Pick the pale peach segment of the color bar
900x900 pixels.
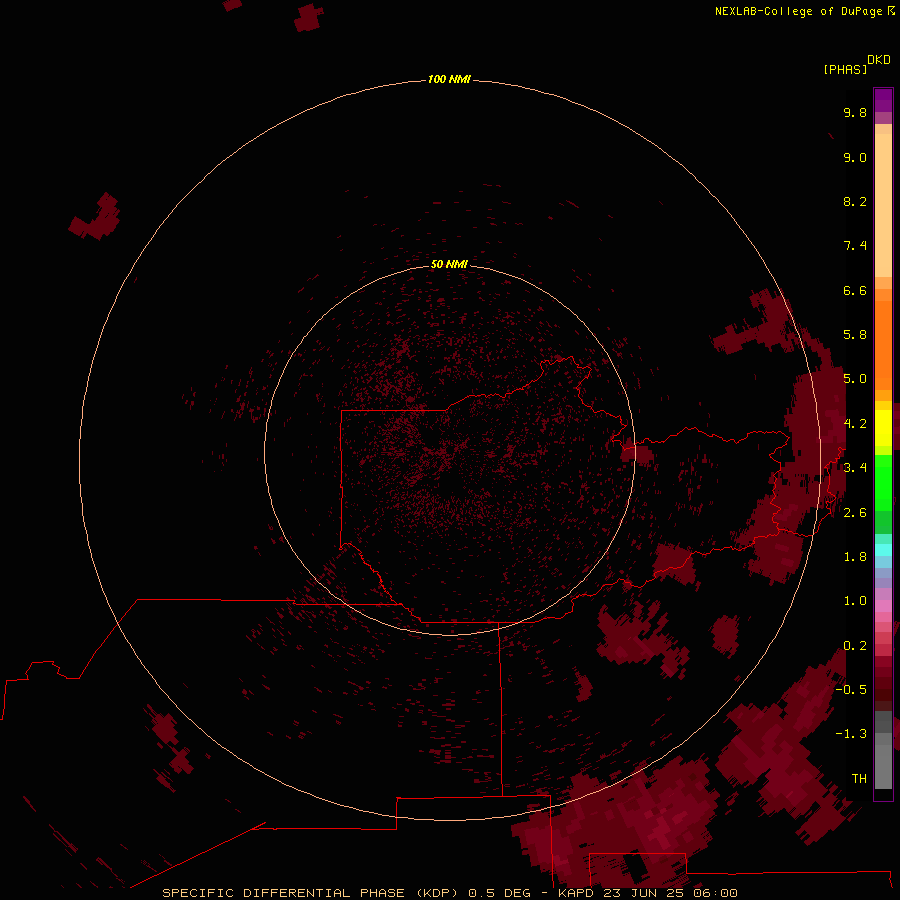point(883,205)
